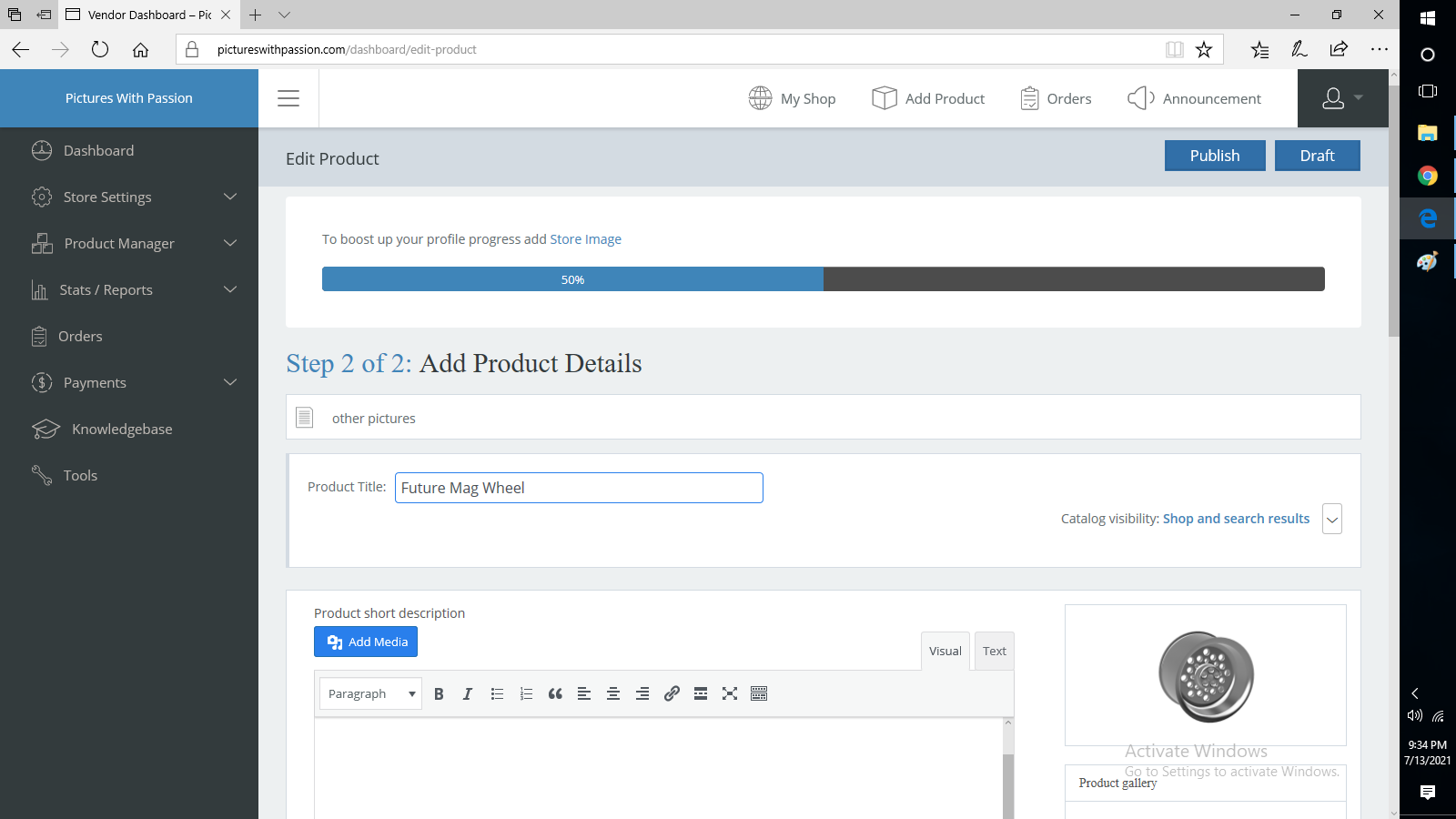Switch to reading view in the address bar
Viewport: 1456px width, 819px height.
(x=1175, y=49)
